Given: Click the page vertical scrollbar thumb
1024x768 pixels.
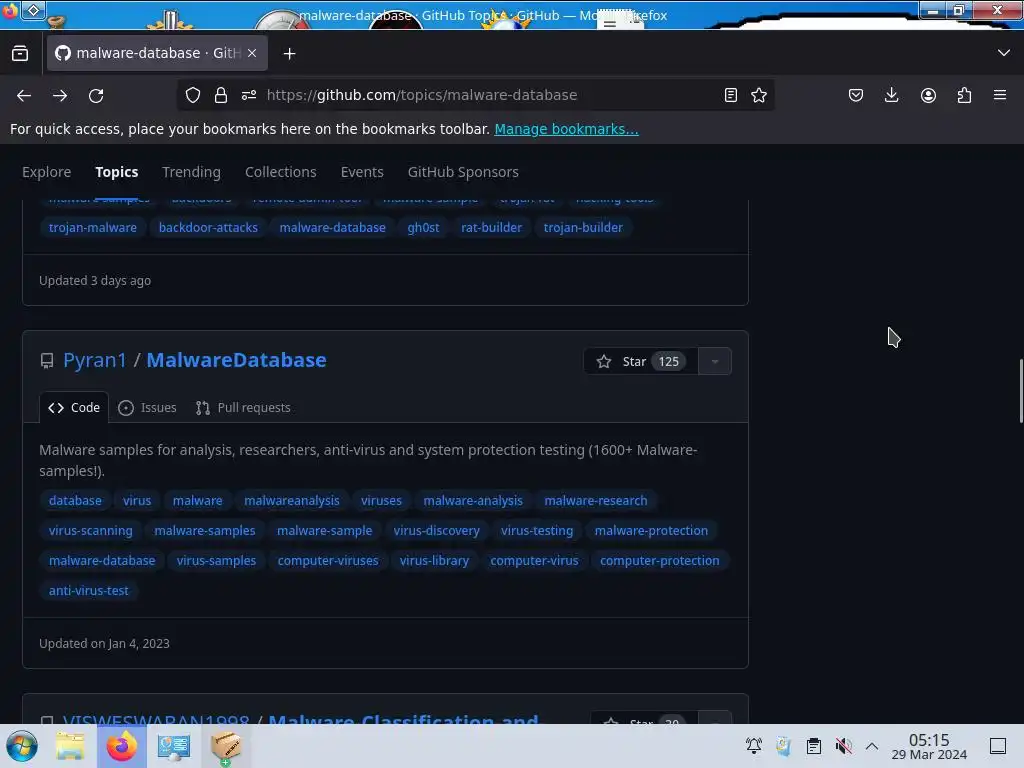Looking at the screenshot, I should coord(1020,391).
